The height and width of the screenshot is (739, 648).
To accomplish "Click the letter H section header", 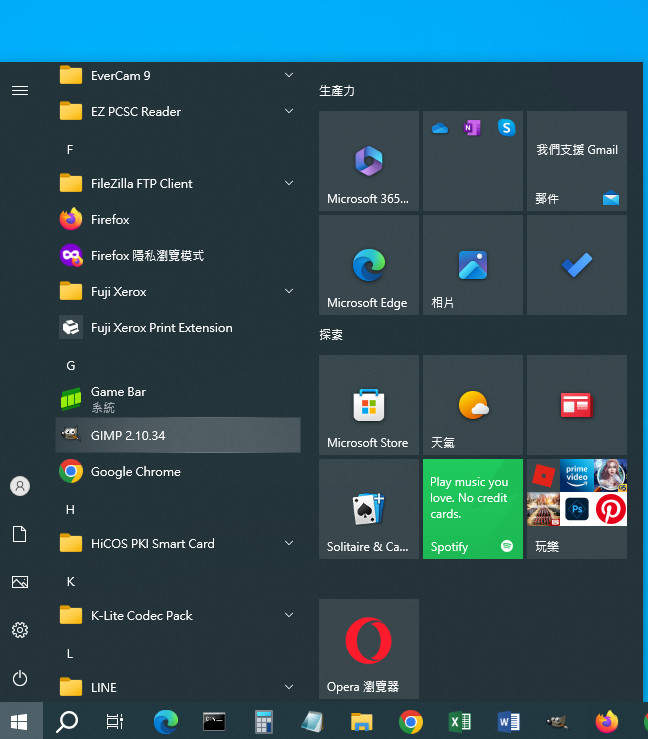I will point(70,509).
